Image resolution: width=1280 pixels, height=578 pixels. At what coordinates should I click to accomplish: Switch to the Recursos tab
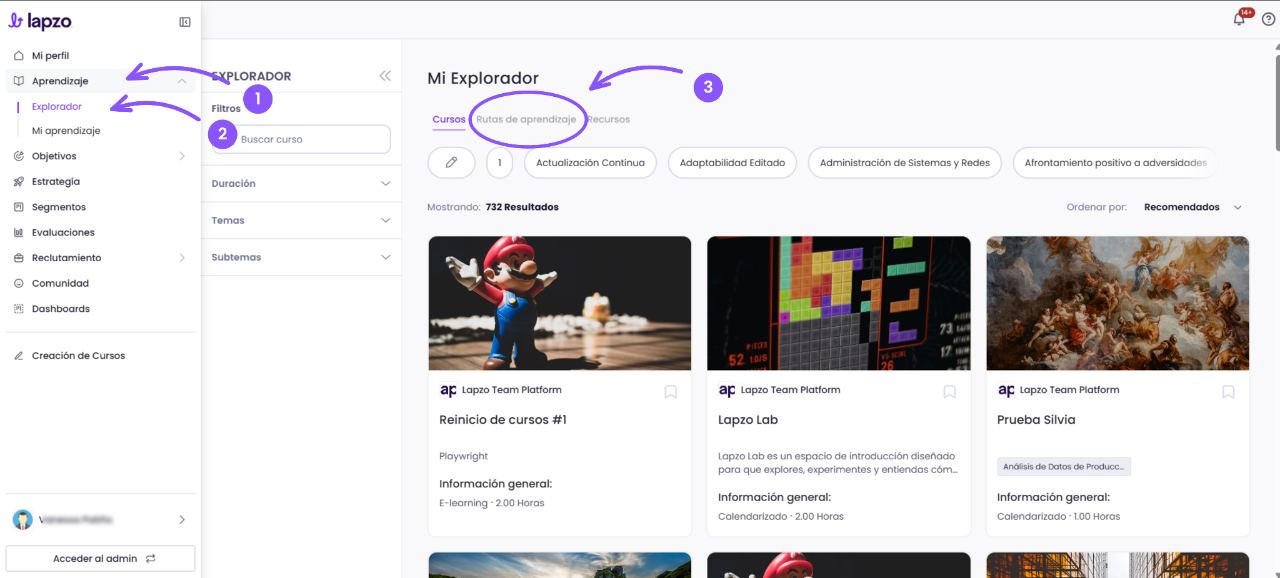click(608, 120)
